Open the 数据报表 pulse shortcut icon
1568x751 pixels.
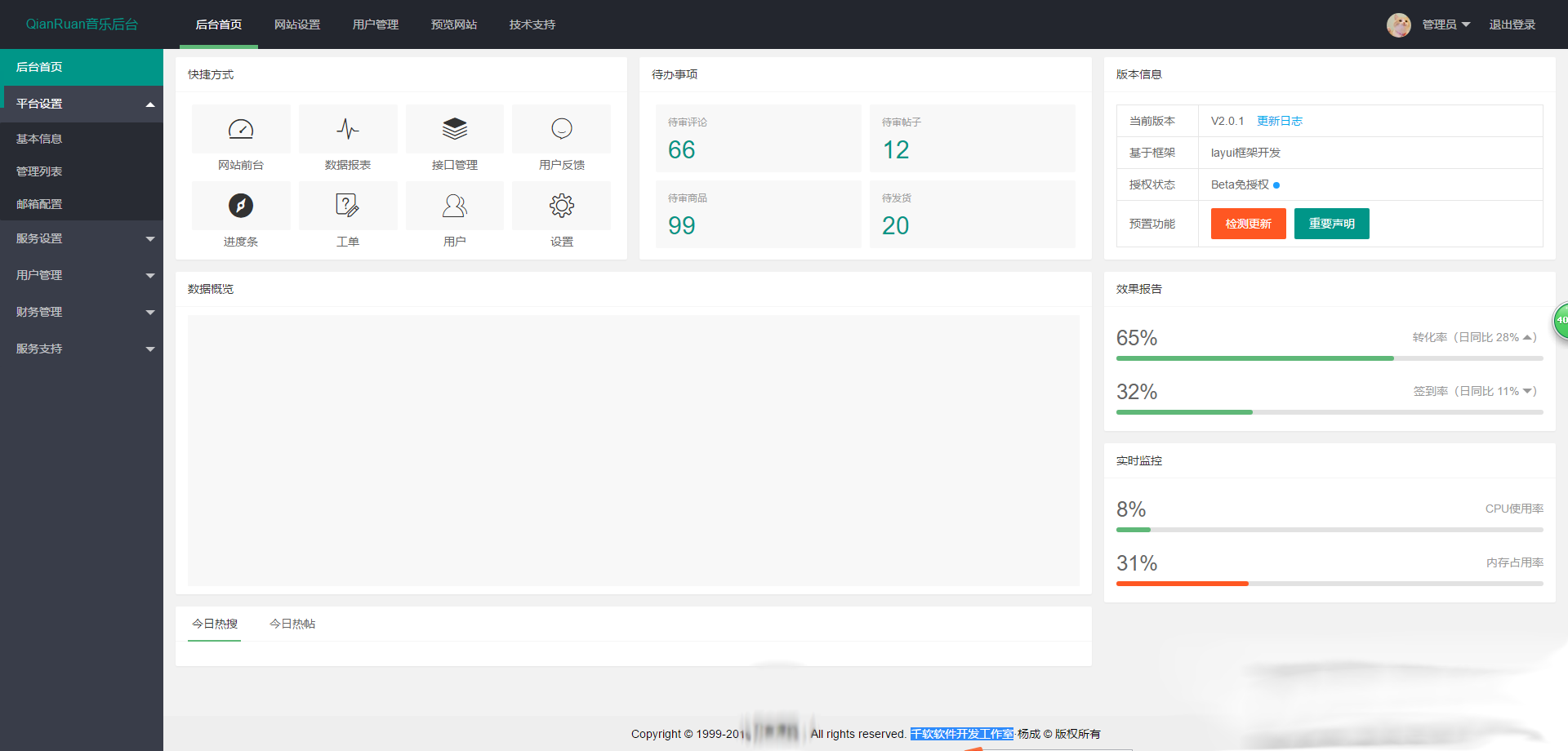[348, 129]
